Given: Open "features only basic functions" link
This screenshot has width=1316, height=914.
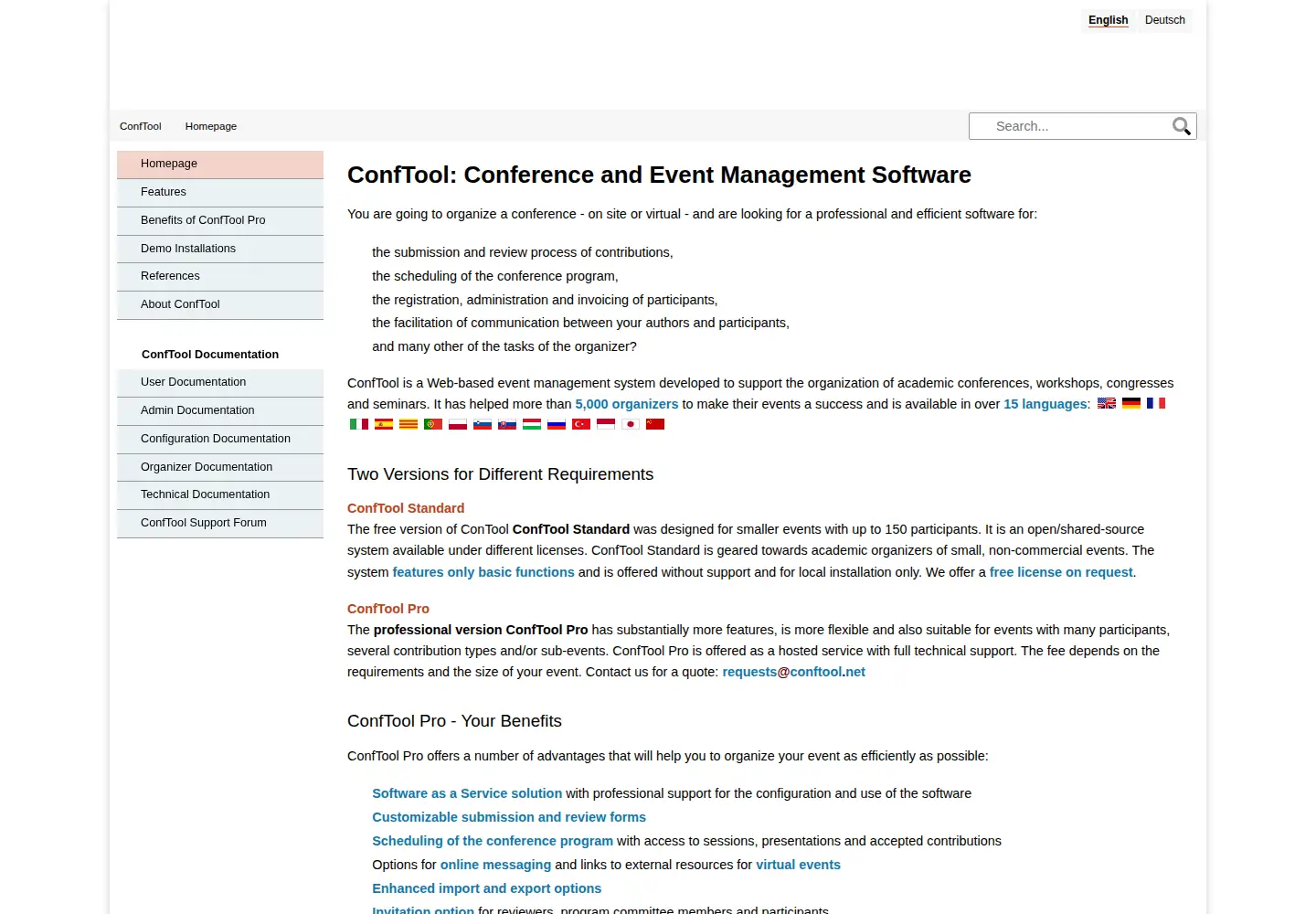Looking at the screenshot, I should tap(483, 572).
